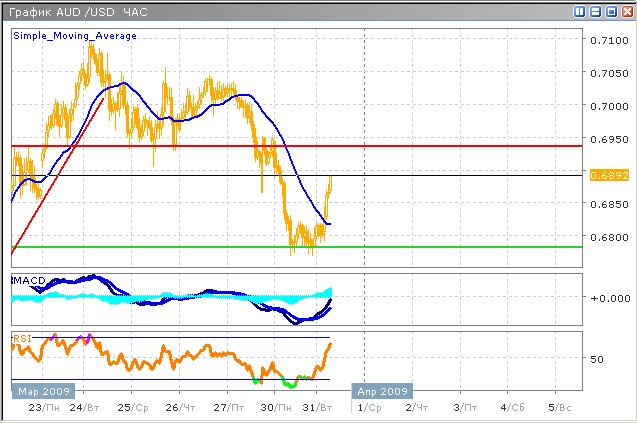
Task: Select the RSI indicator label
Action: 21,339
